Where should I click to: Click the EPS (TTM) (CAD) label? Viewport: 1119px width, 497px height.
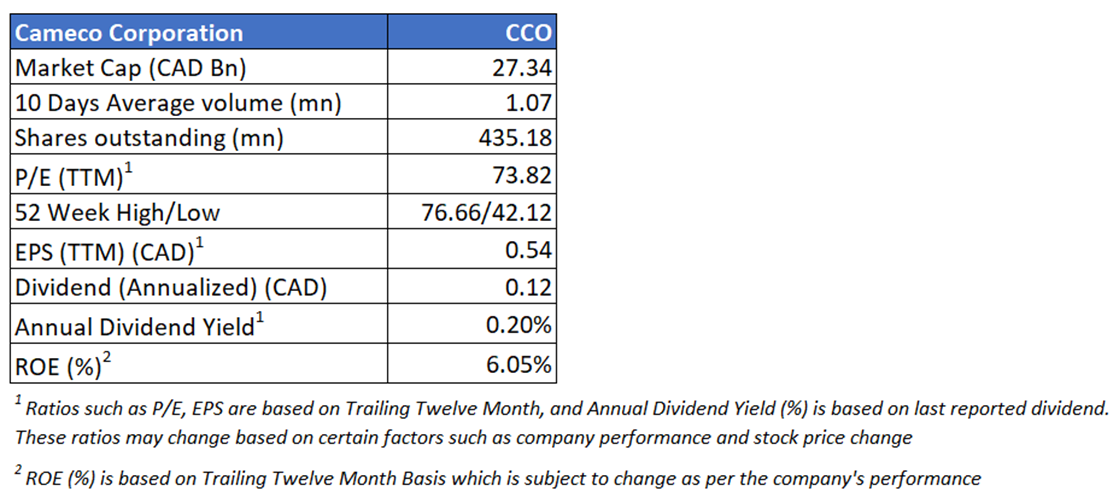pos(104,250)
